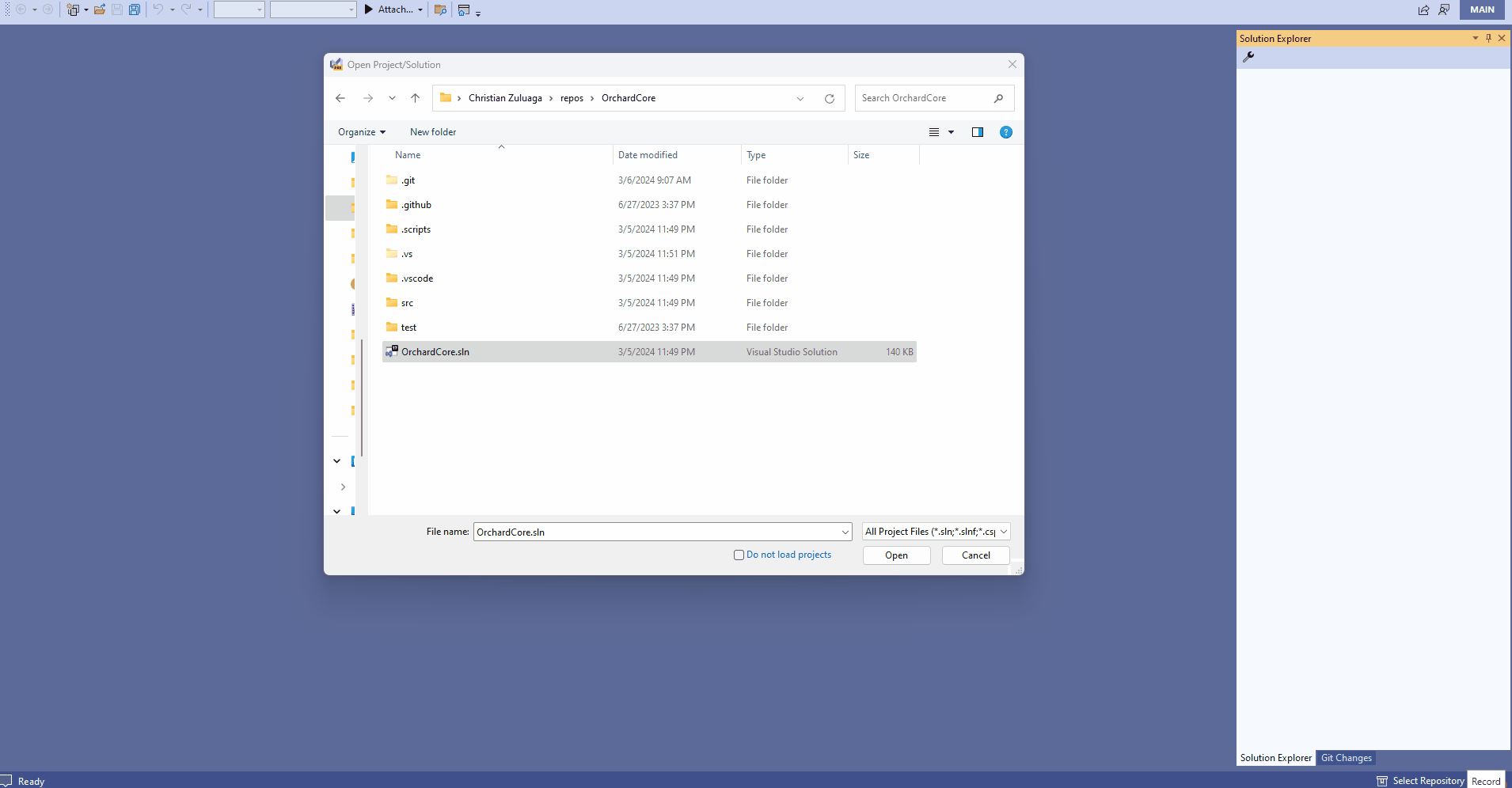The image size is (1512, 788).
Task: Click the Undo toolbar icon
Action: (158, 9)
